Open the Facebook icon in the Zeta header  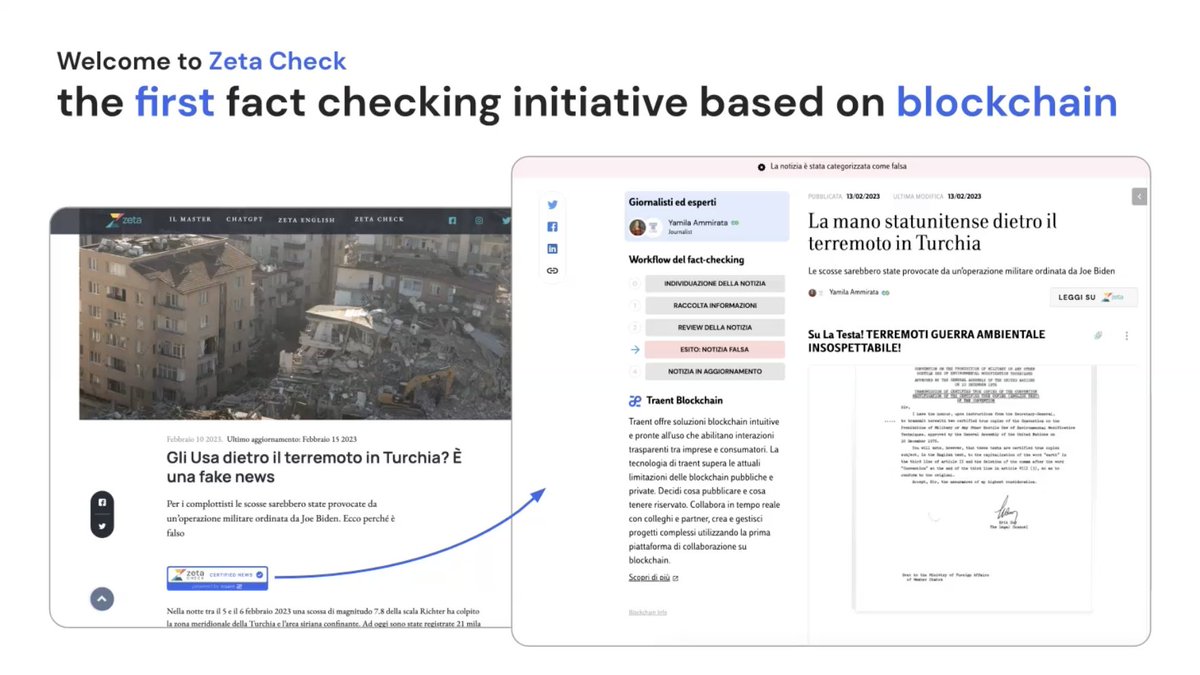pos(452,220)
